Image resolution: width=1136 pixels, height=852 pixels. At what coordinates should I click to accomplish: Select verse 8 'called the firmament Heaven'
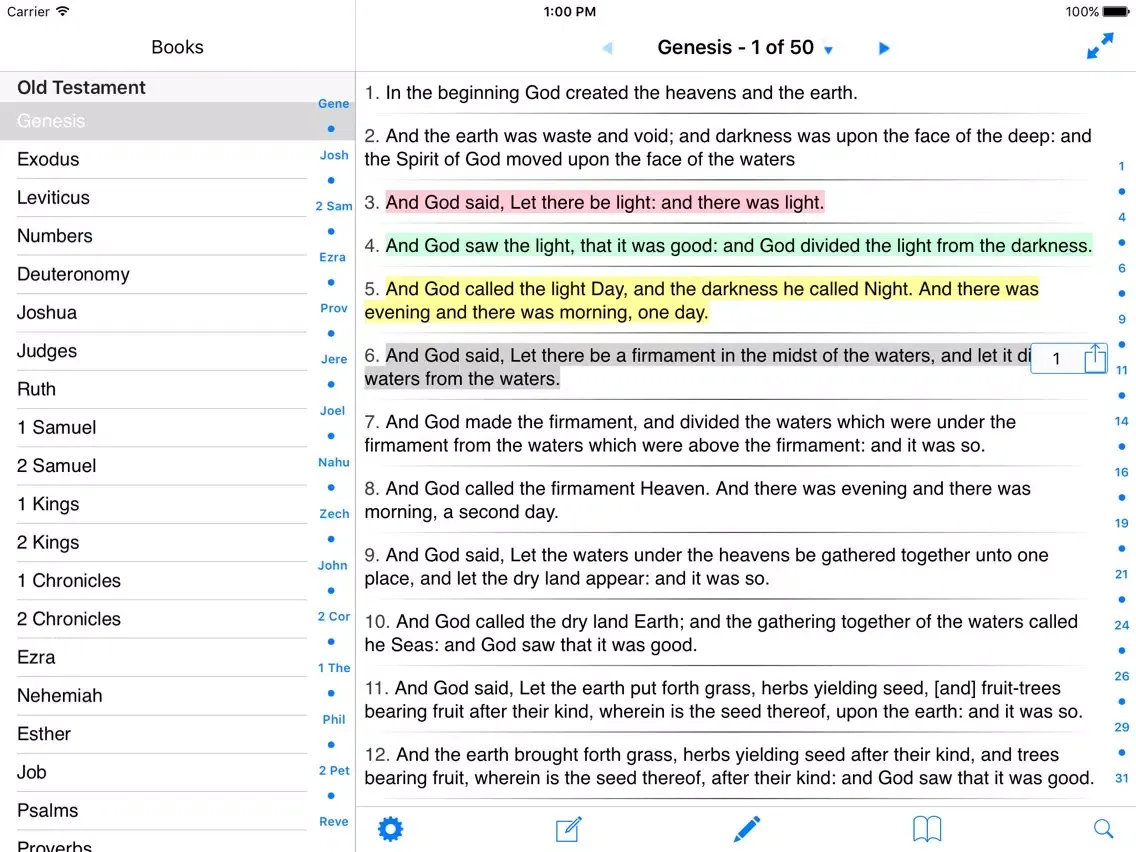(697, 500)
